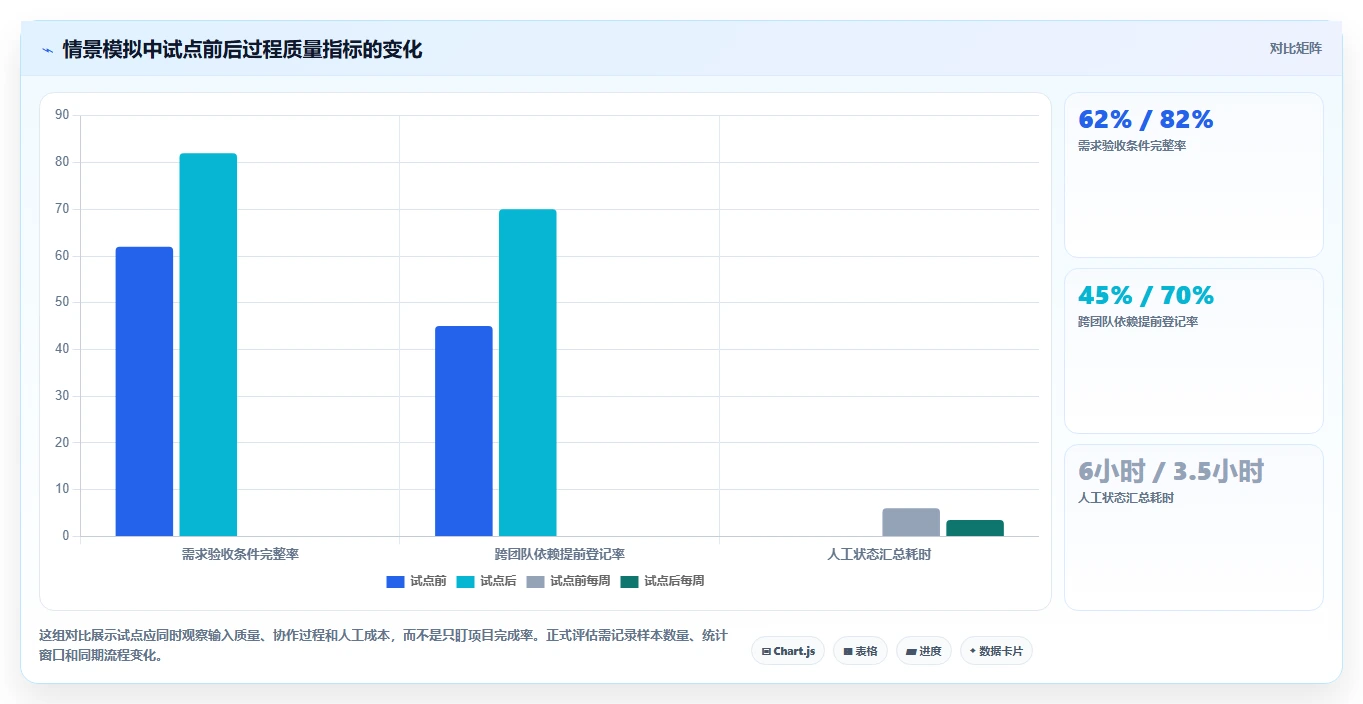Click the x-axis label 需求验收条件完整率
The height and width of the screenshot is (704, 1363).
point(240,554)
